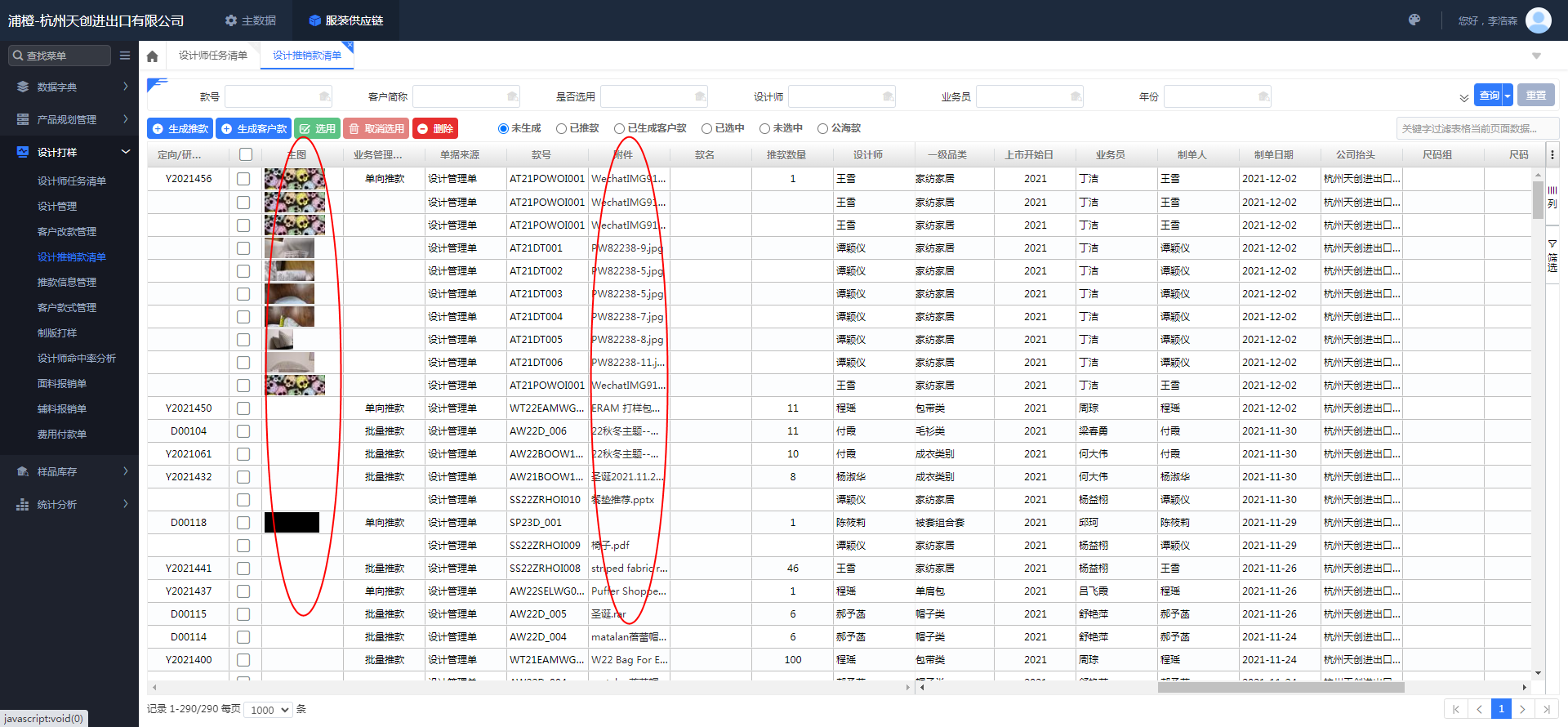Open 制版打样 in the sidebar
This screenshot has height=727, width=1568.
[57, 333]
